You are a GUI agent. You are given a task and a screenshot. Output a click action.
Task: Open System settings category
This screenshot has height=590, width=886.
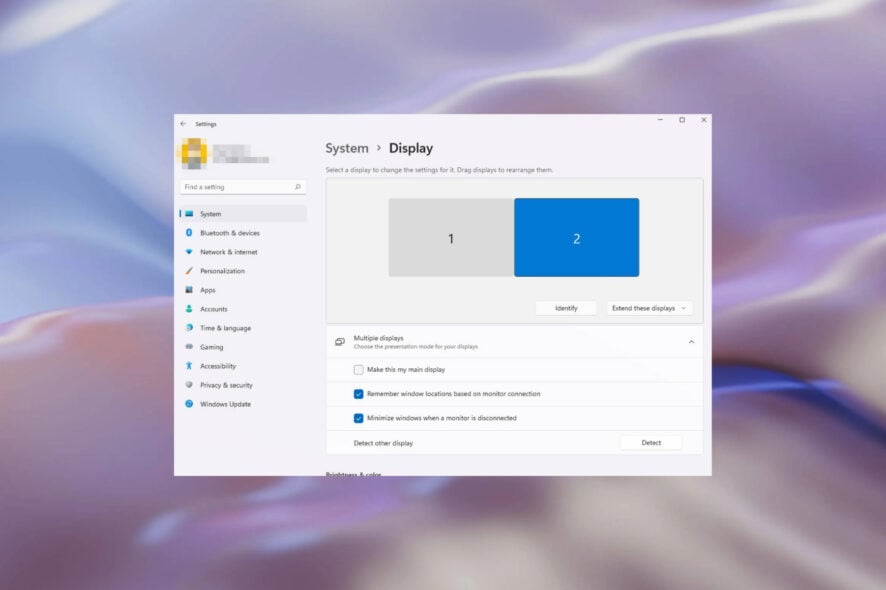point(243,214)
